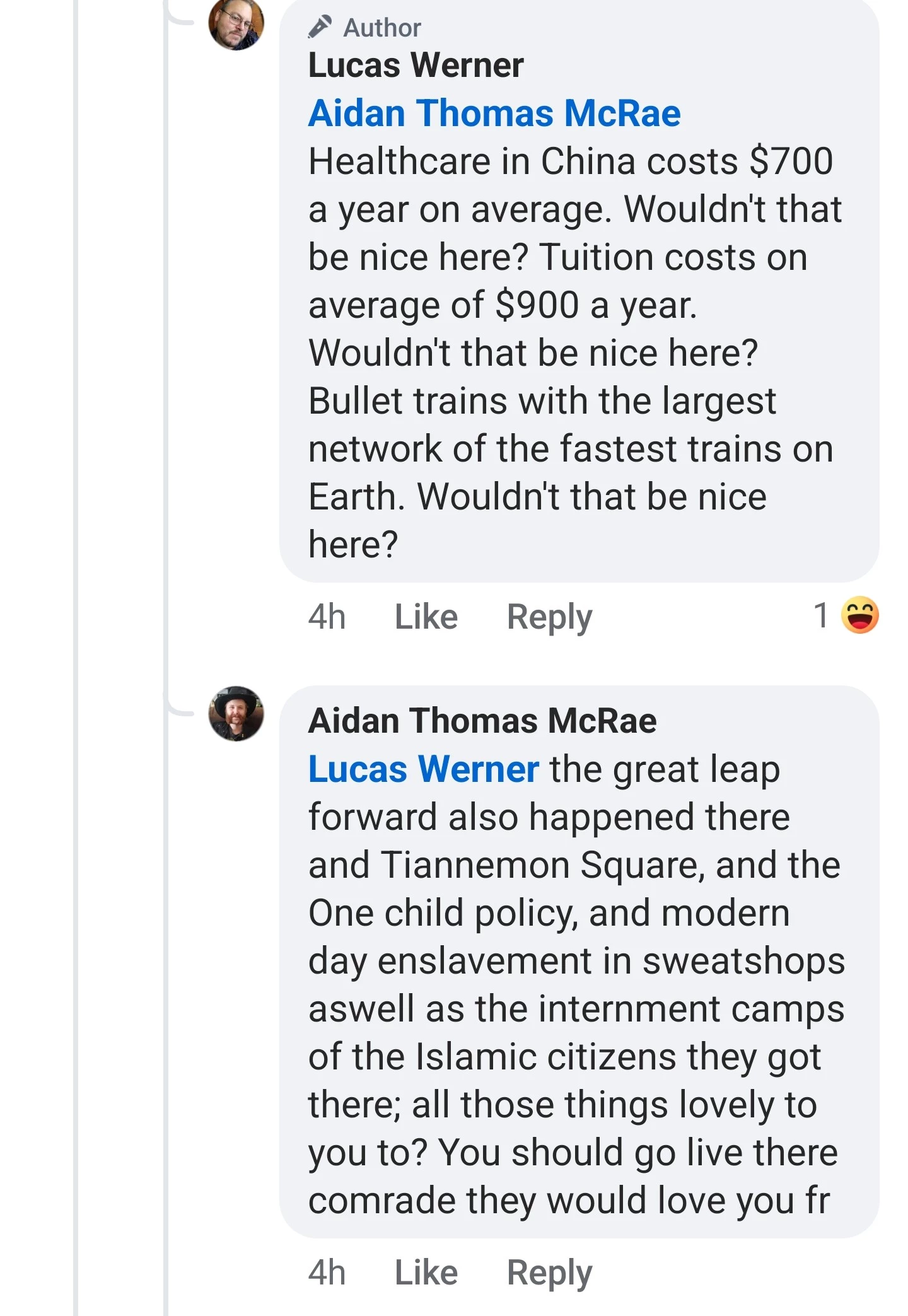908x1316 pixels.
Task: Click the Author pencil badge icon
Action: pos(320,27)
